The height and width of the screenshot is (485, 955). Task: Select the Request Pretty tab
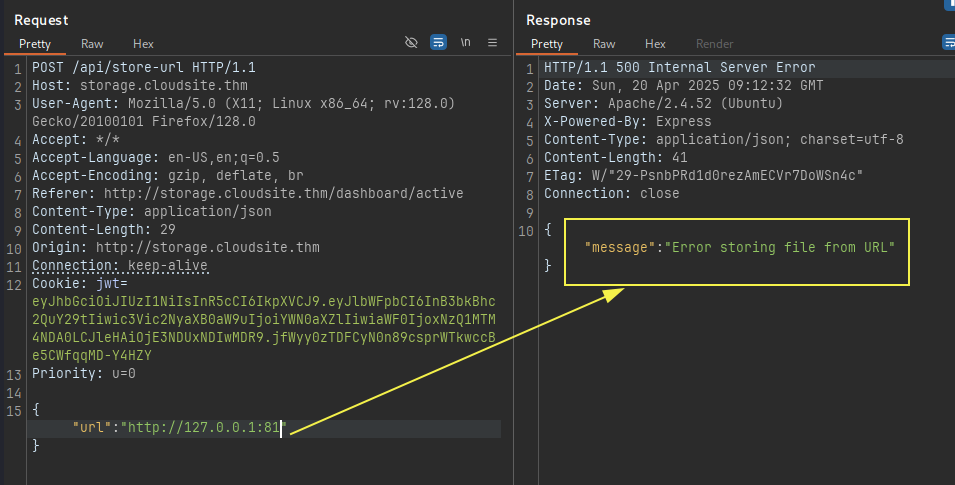click(x=35, y=44)
